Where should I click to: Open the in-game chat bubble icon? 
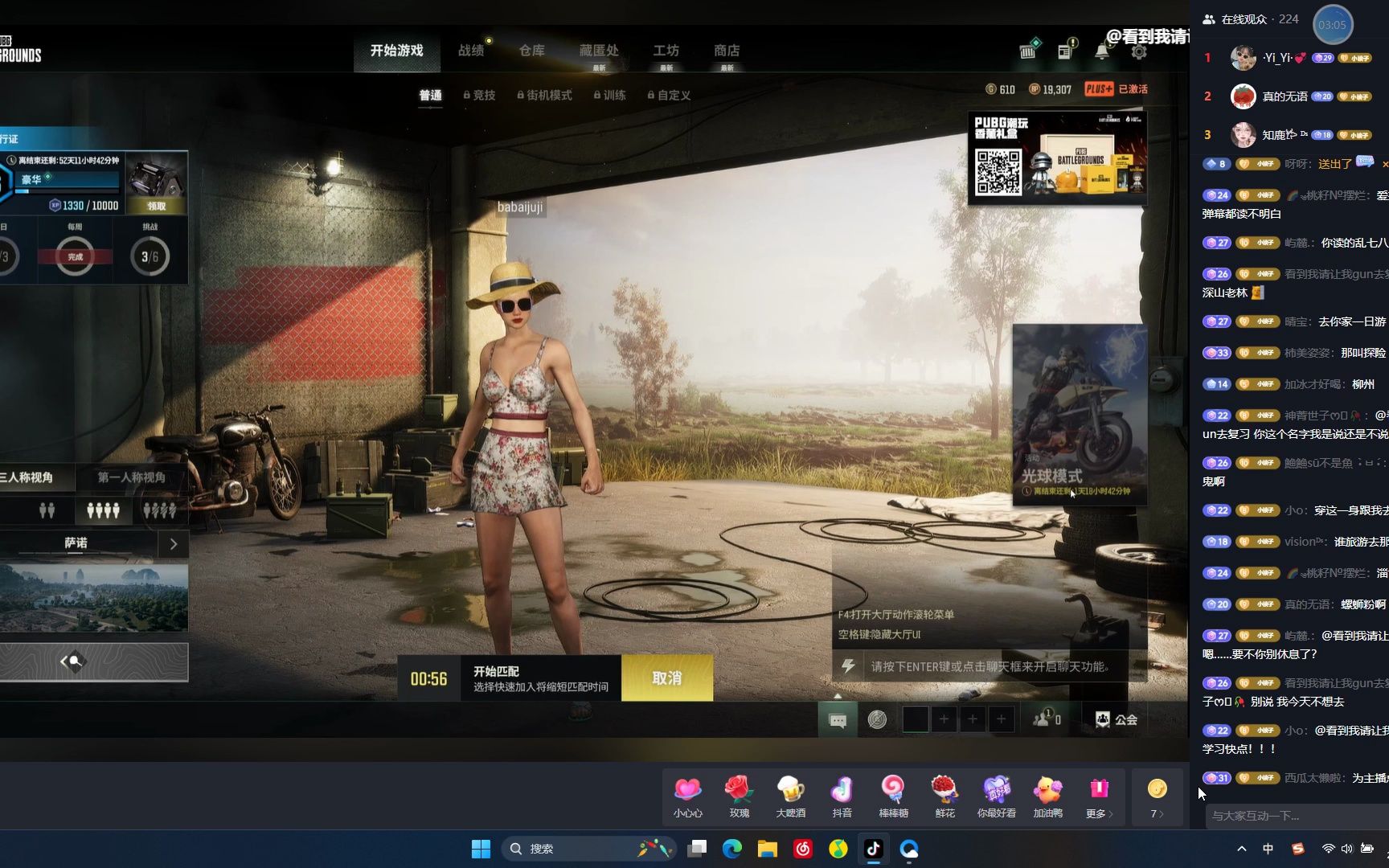click(x=838, y=719)
